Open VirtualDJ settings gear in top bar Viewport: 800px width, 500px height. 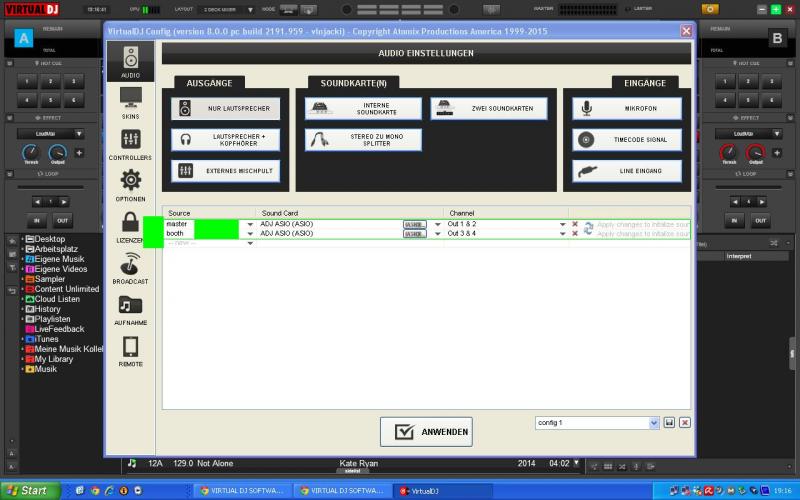[x=710, y=9]
